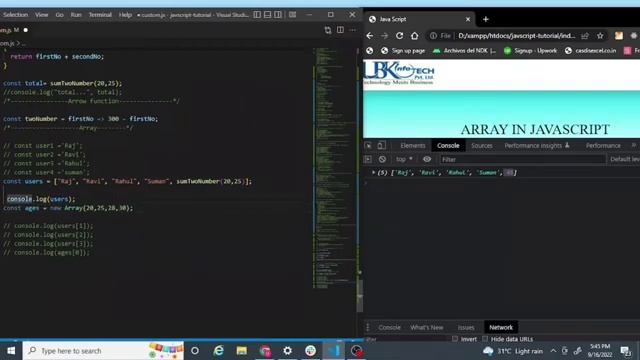Select the drawer Console tab

click(x=389, y=327)
